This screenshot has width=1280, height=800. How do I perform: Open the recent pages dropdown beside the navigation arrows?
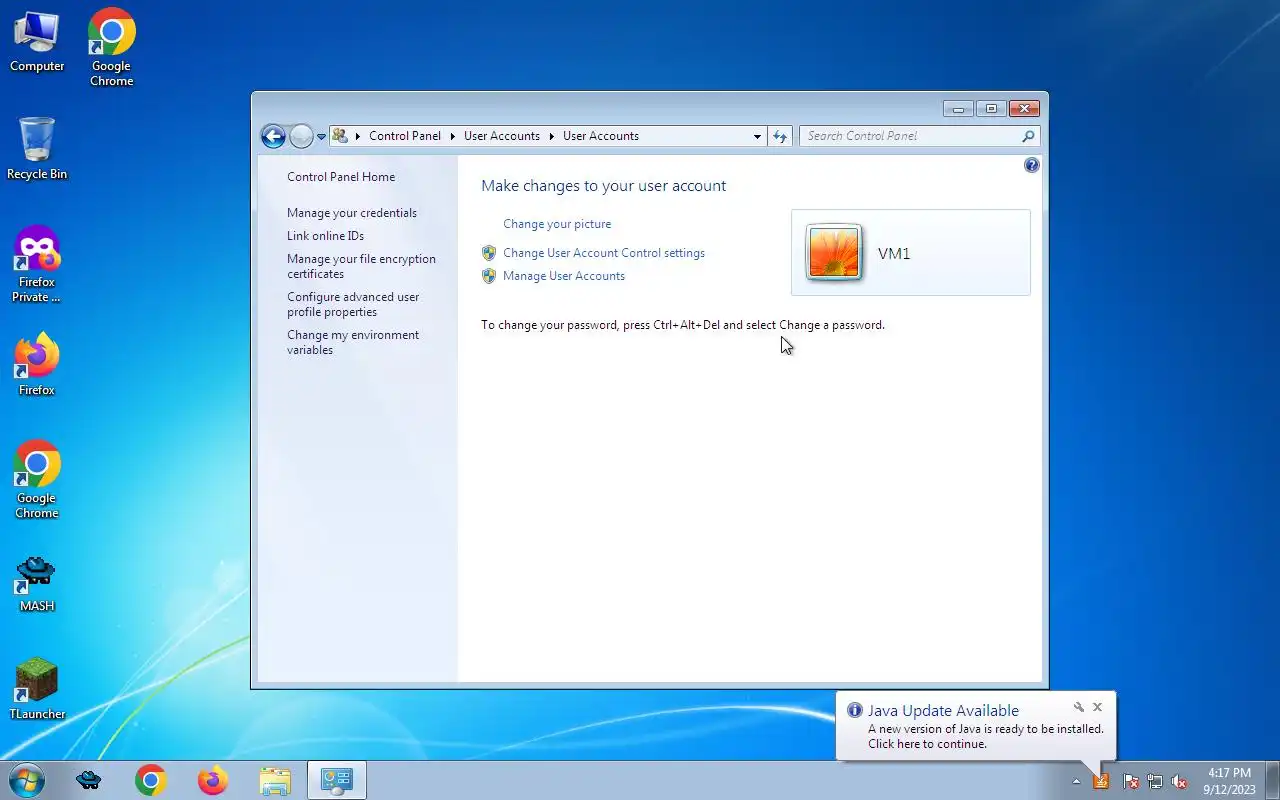click(x=321, y=136)
